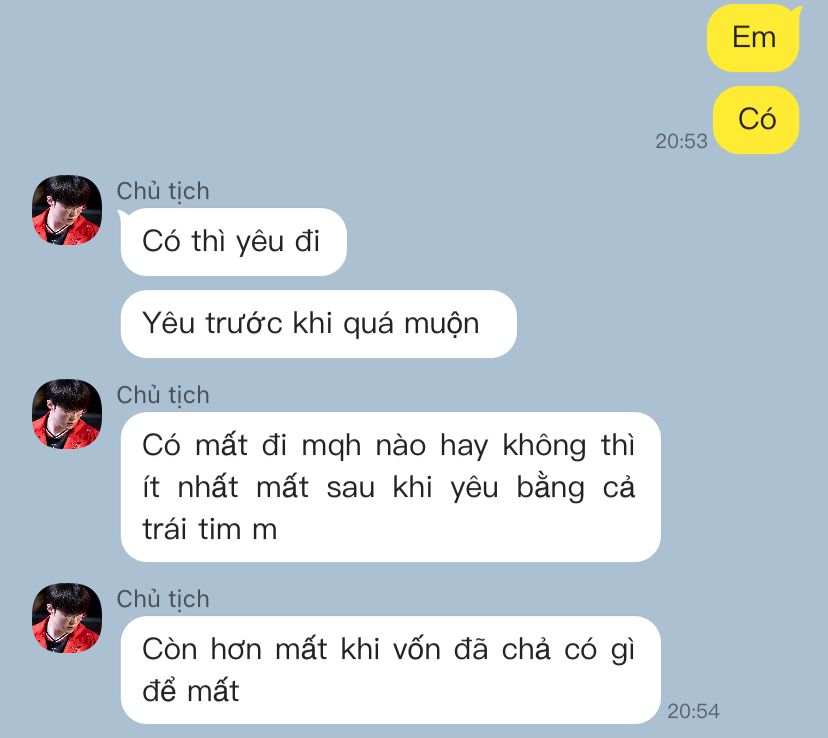Click the Chủ tịch name above 'Có thì yêu đi'
This screenshot has height=738, width=828.
(x=163, y=191)
